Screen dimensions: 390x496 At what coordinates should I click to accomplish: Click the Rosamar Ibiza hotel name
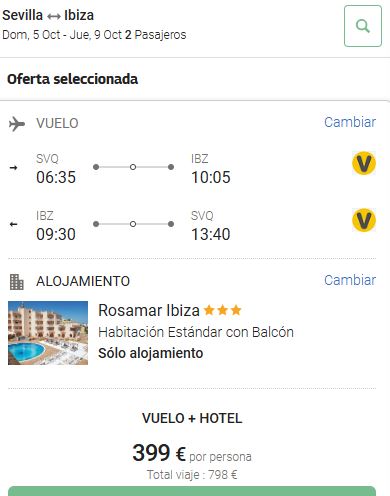pyautogui.click(x=149, y=310)
